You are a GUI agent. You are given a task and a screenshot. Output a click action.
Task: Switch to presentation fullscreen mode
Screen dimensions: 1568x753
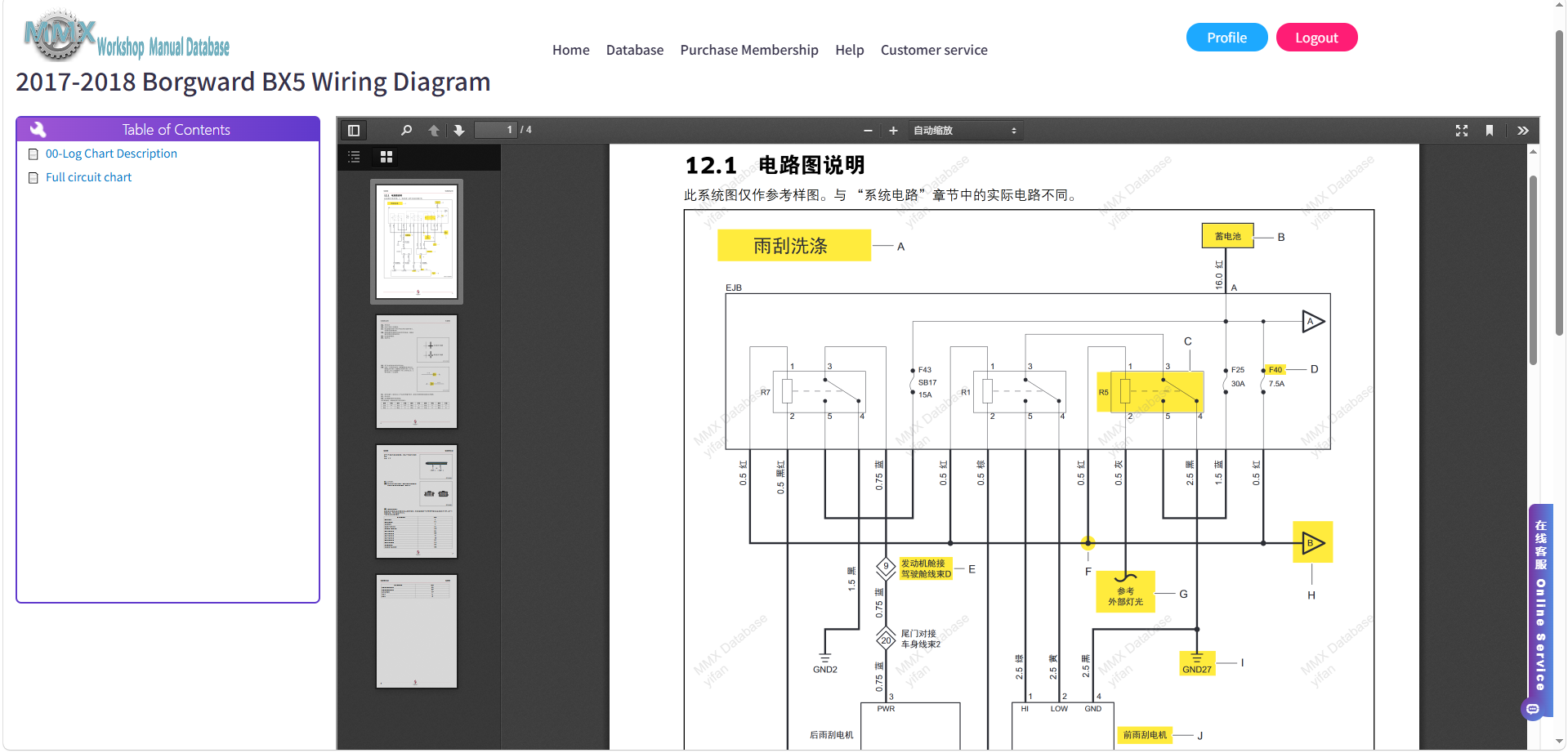pos(1462,131)
